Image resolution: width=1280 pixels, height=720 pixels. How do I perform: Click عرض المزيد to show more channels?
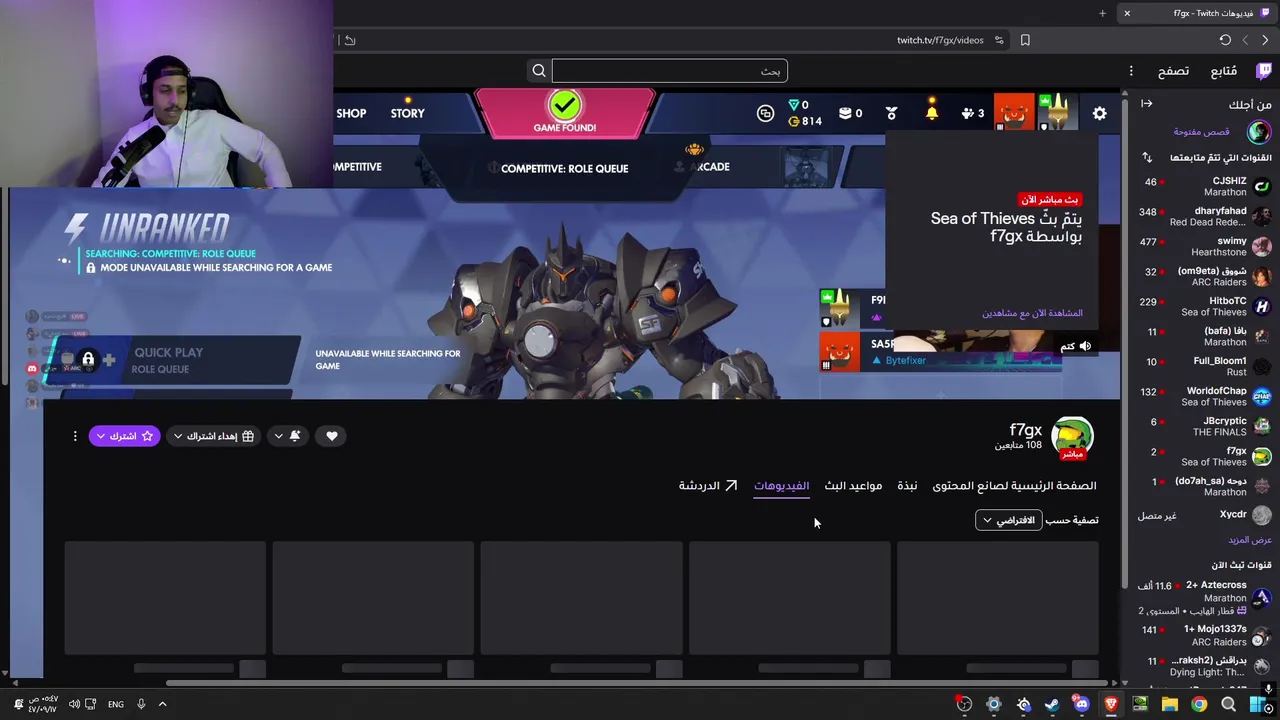coord(1250,540)
